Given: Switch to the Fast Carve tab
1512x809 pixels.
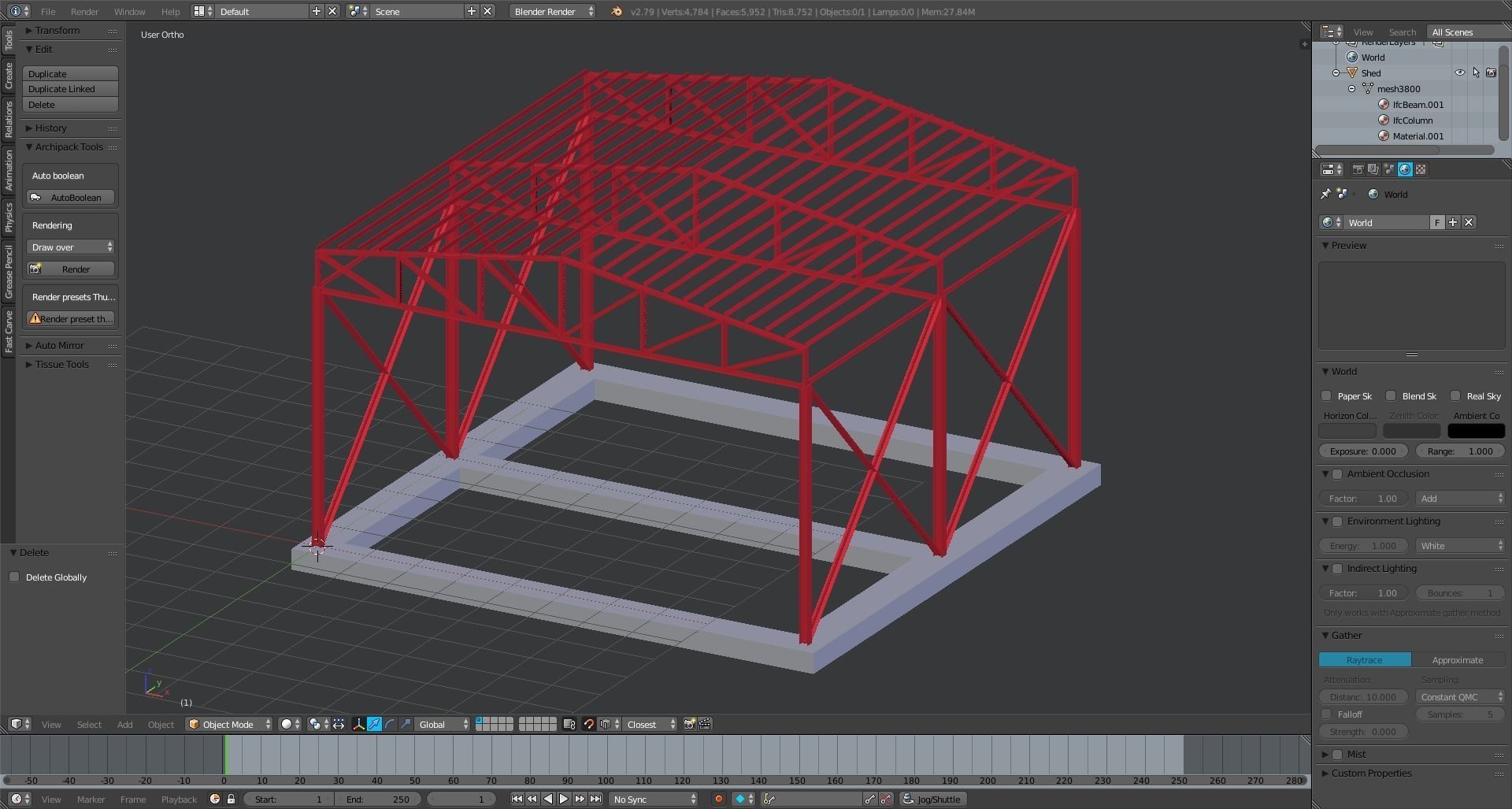Looking at the screenshot, I should click(x=9, y=331).
